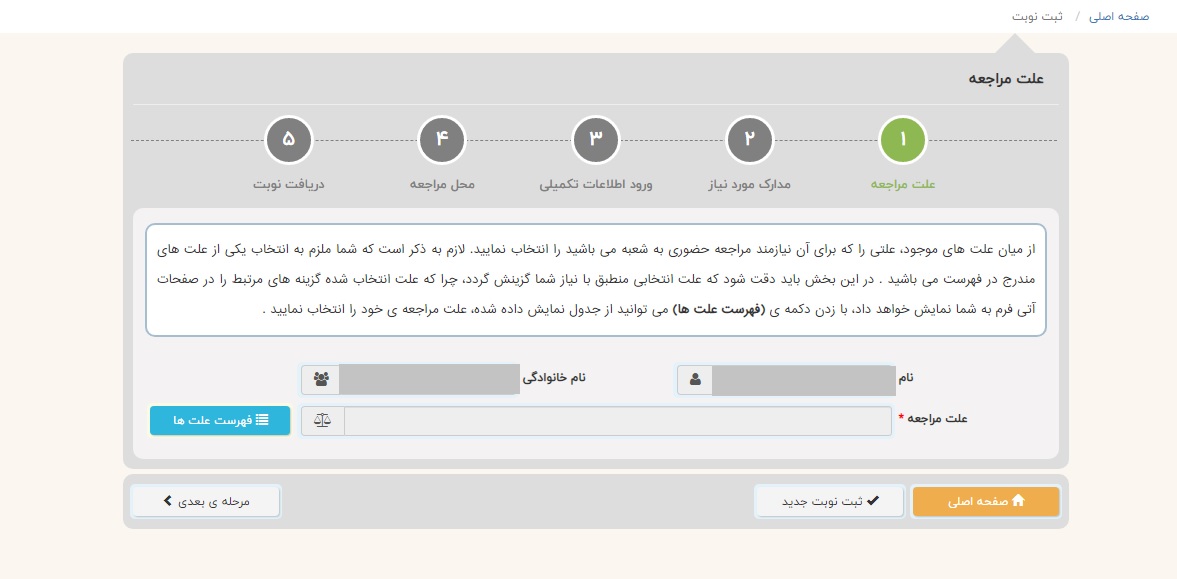Go to next step with 'مرحله ی بعدی'
The width and height of the screenshot is (1177, 579).
[206, 502]
